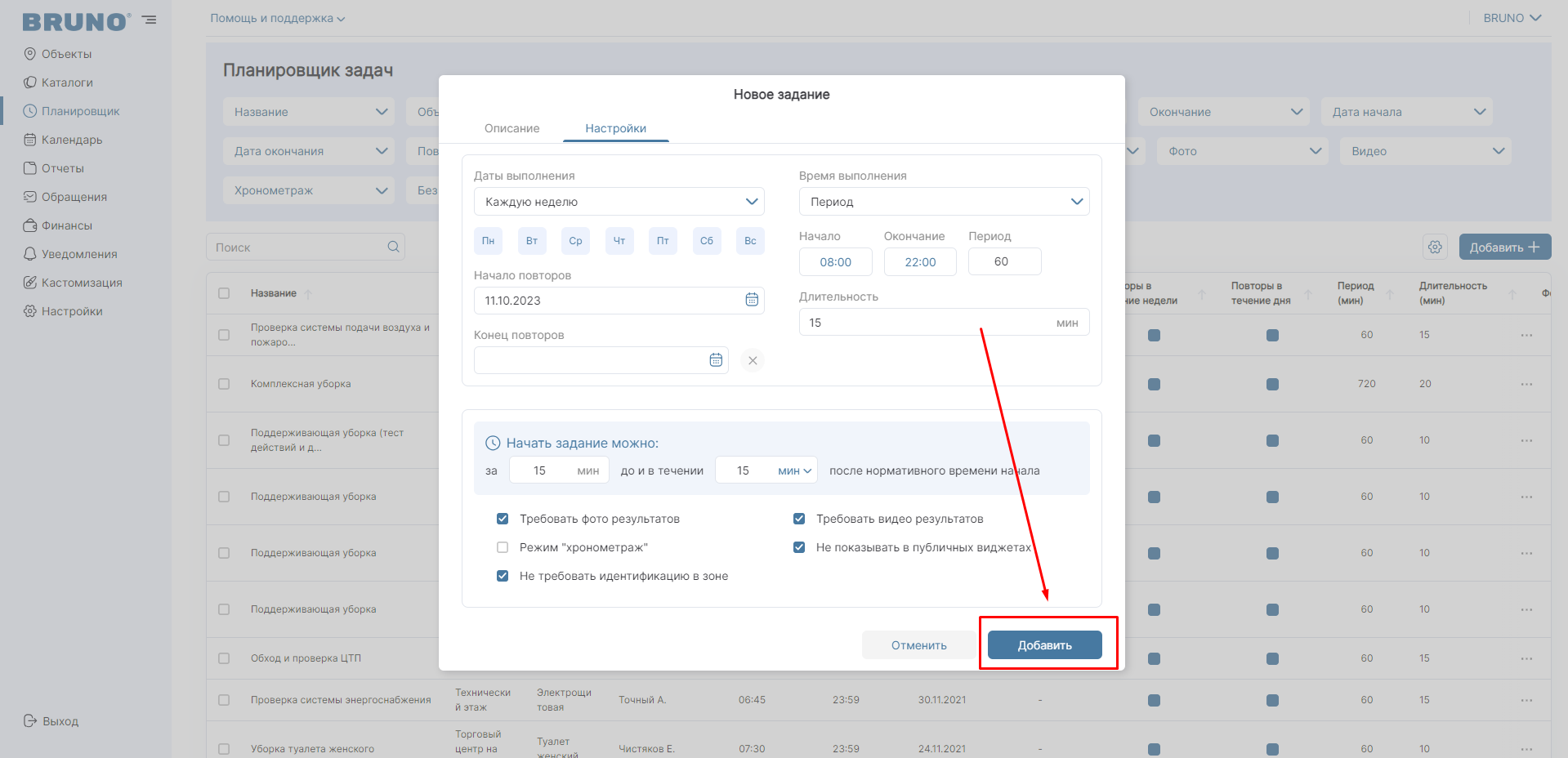Viewport: 1568px width, 758px height.
Task: Open Кастомизация in the sidebar
Action: [x=73, y=283]
